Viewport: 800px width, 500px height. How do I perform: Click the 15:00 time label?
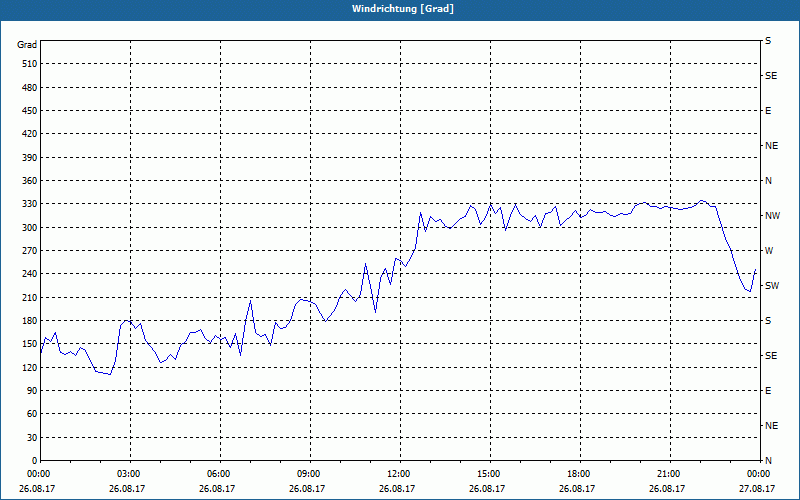tap(489, 474)
